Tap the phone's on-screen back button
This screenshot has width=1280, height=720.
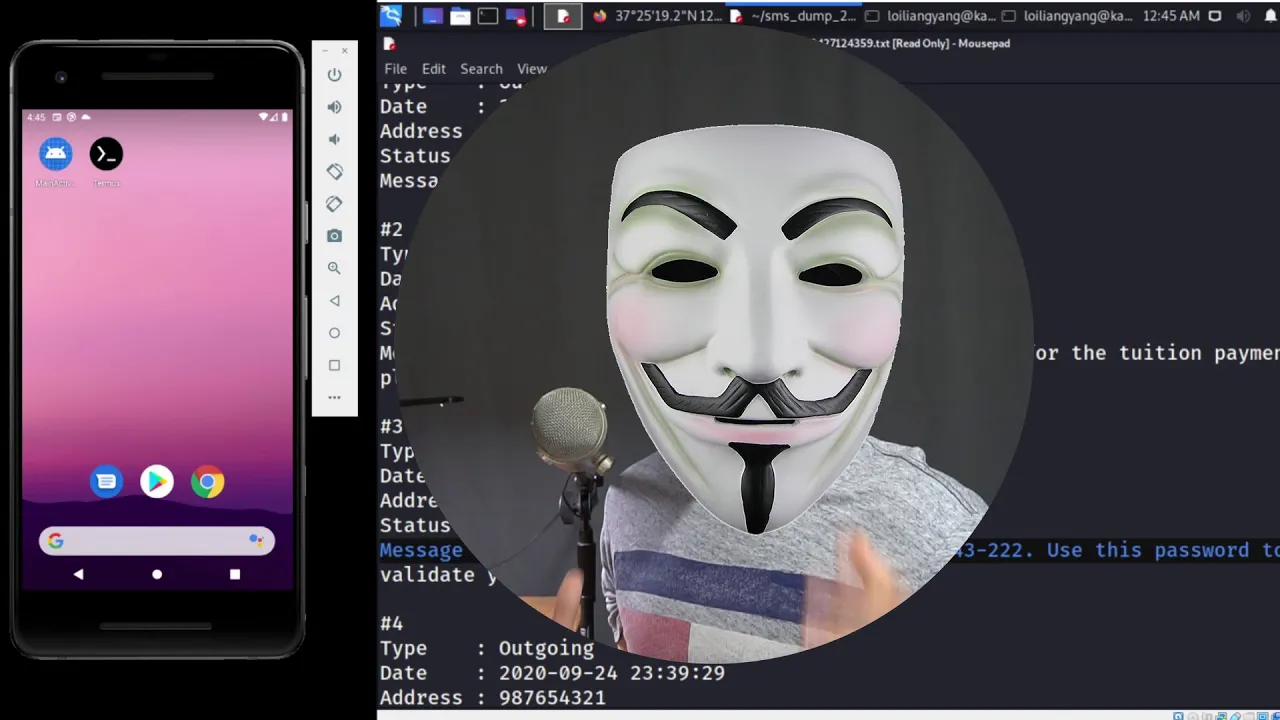78,575
